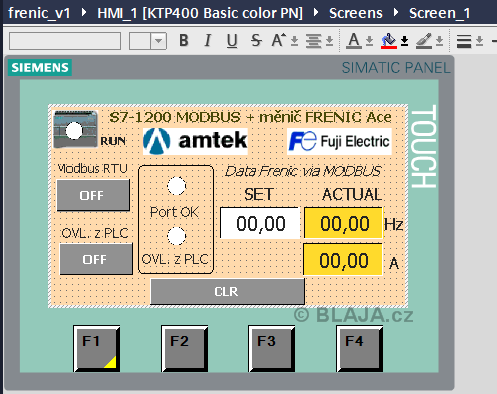497x394 pixels.
Task: Toggle the Modbus RTU OFF switch
Action: [x=93, y=195]
